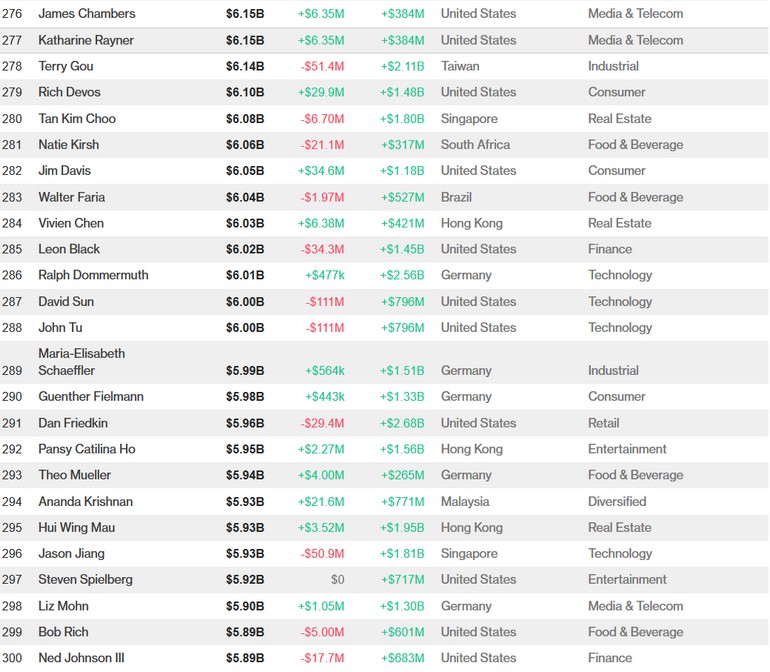Viewport: 770px width, 672px height.
Task: Open Natie Kirsh's profile
Action: [68, 144]
